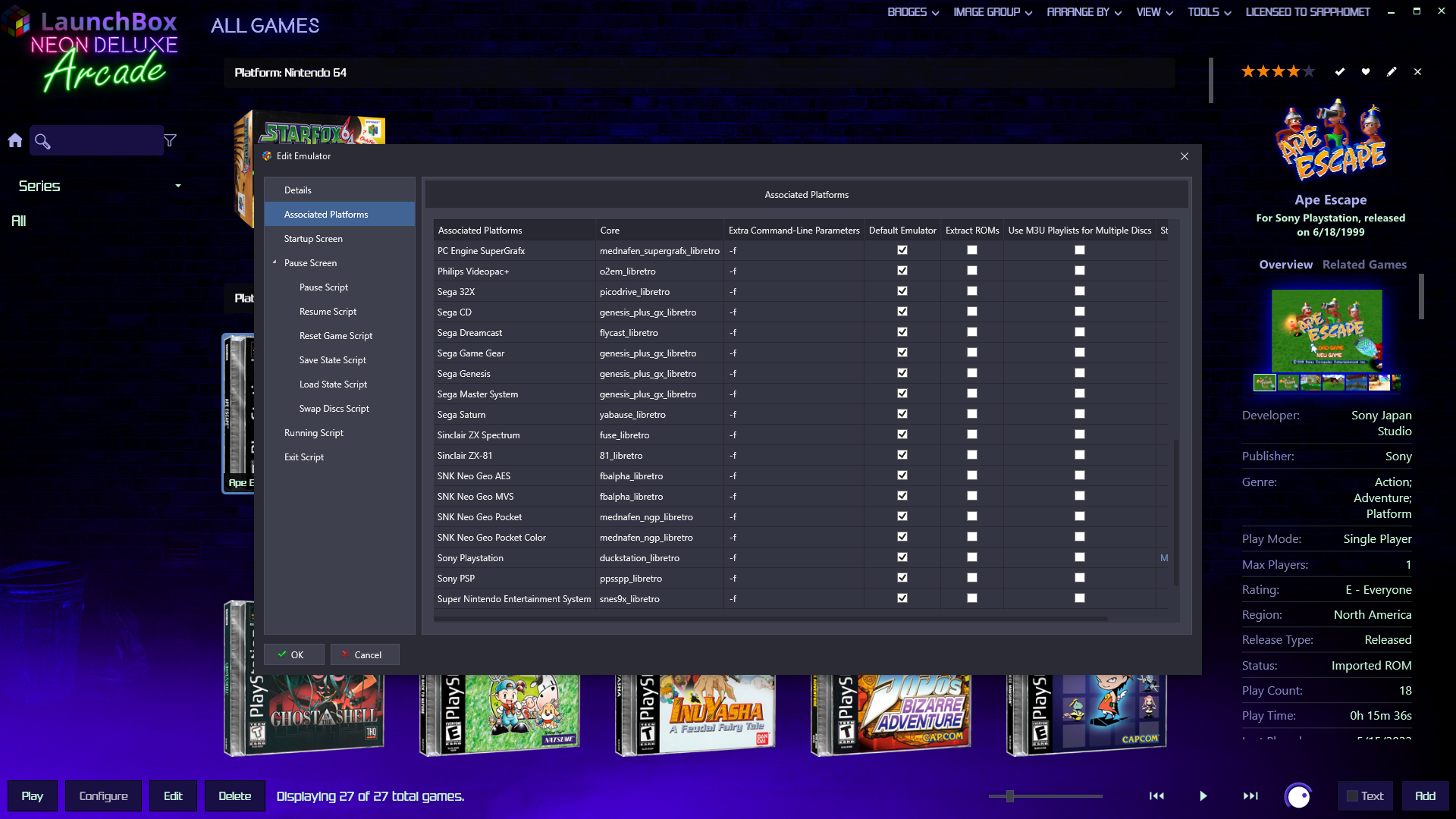The width and height of the screenshot is (1456, 819).
Task: Click the Play button
Action: [x=33, y=796]
